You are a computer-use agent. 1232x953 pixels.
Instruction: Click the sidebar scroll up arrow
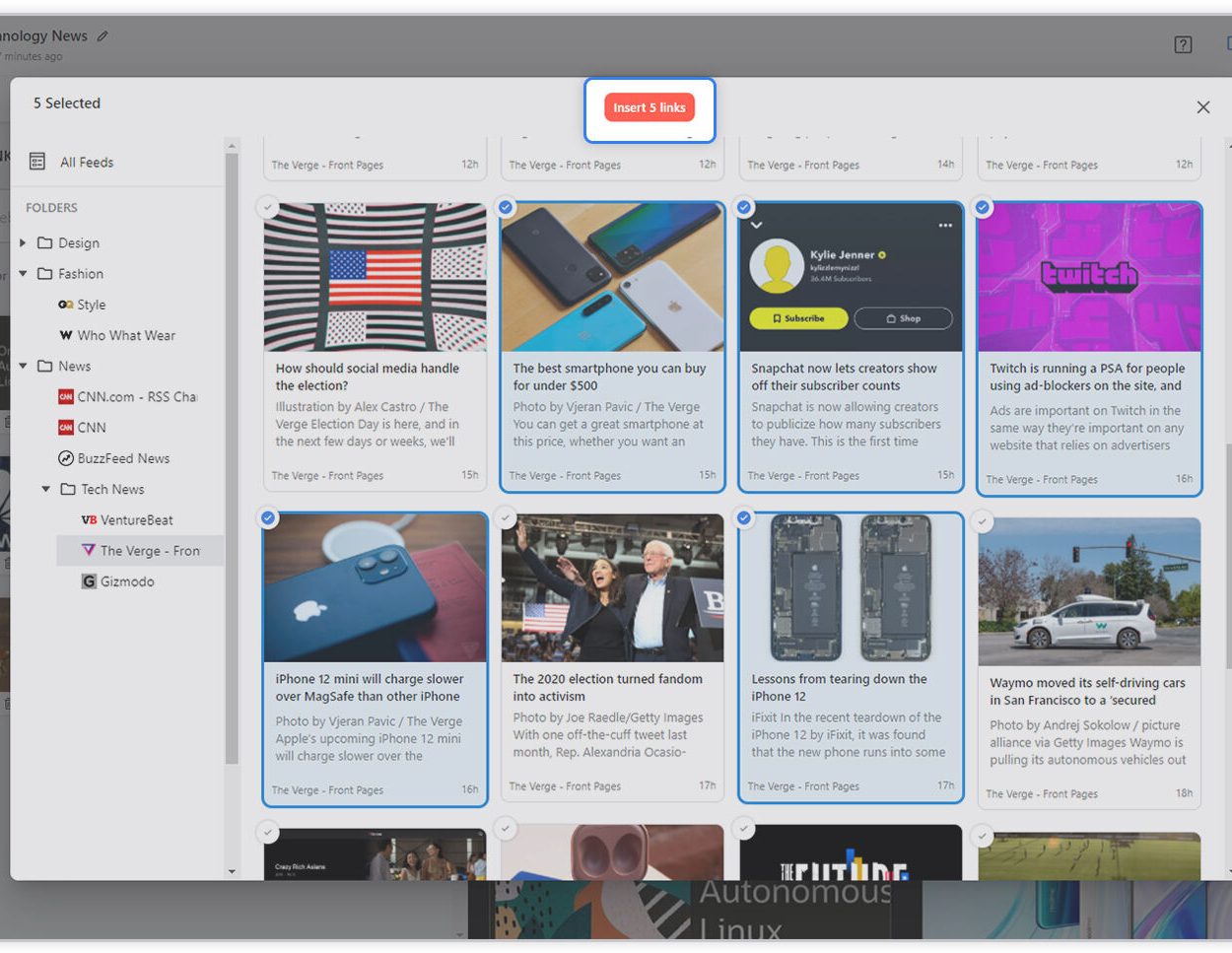coord(232,147)
